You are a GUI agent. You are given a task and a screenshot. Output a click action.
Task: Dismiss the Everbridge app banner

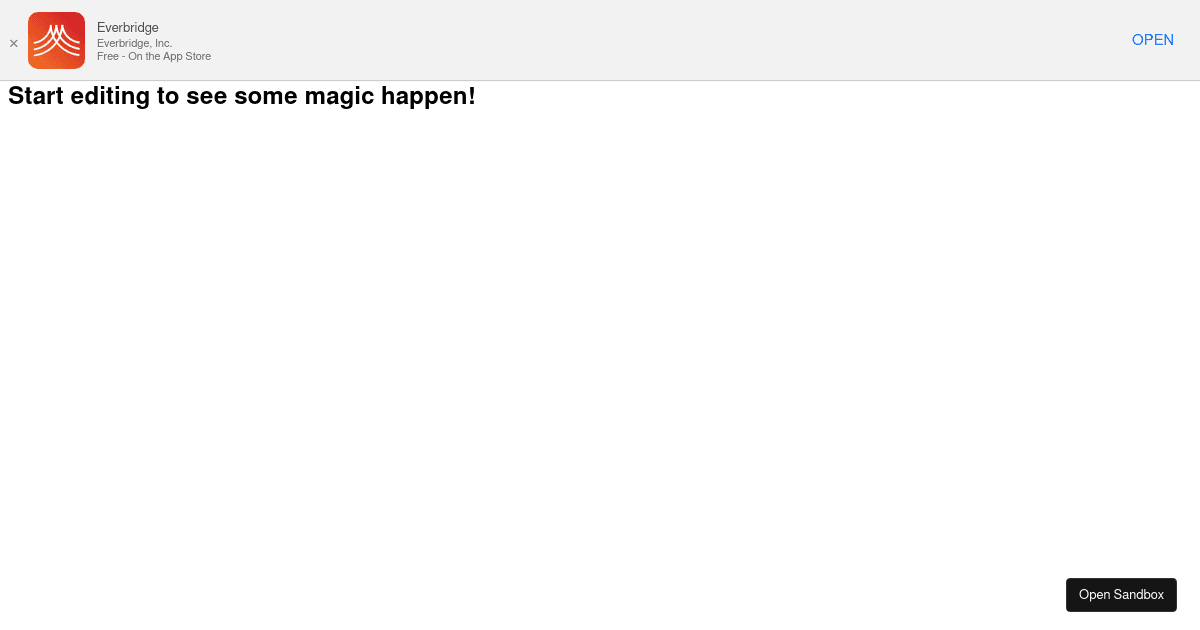point(14,43)
